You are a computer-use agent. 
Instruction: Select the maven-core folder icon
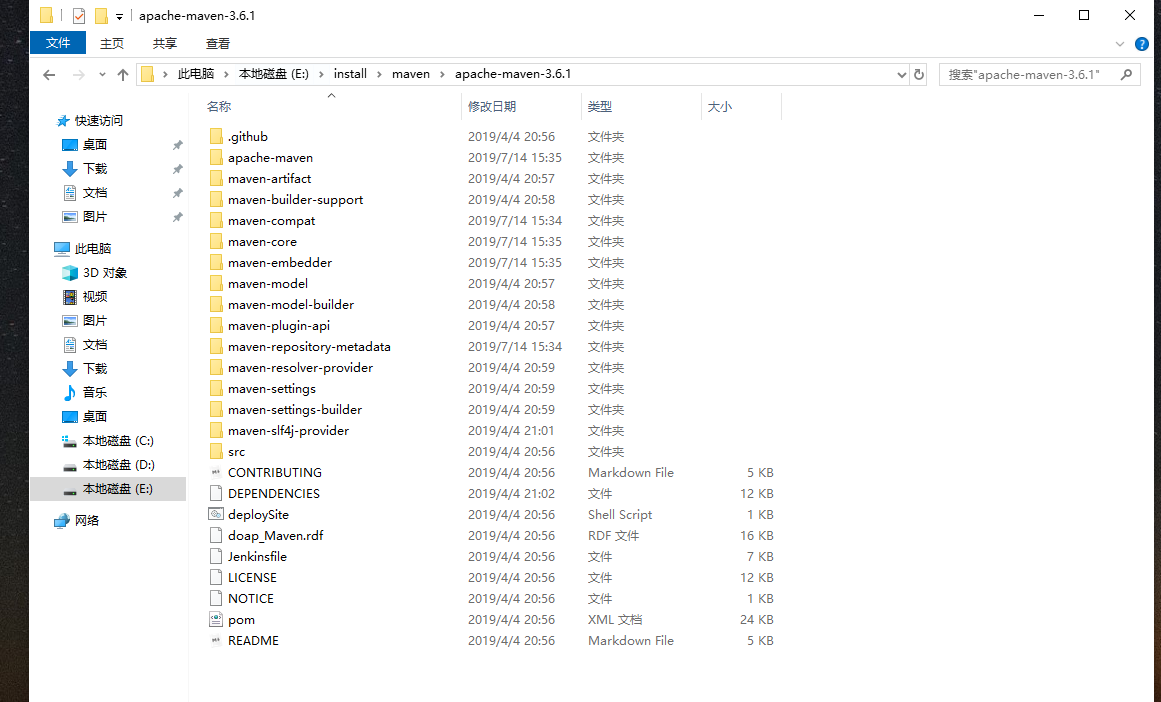216,241
